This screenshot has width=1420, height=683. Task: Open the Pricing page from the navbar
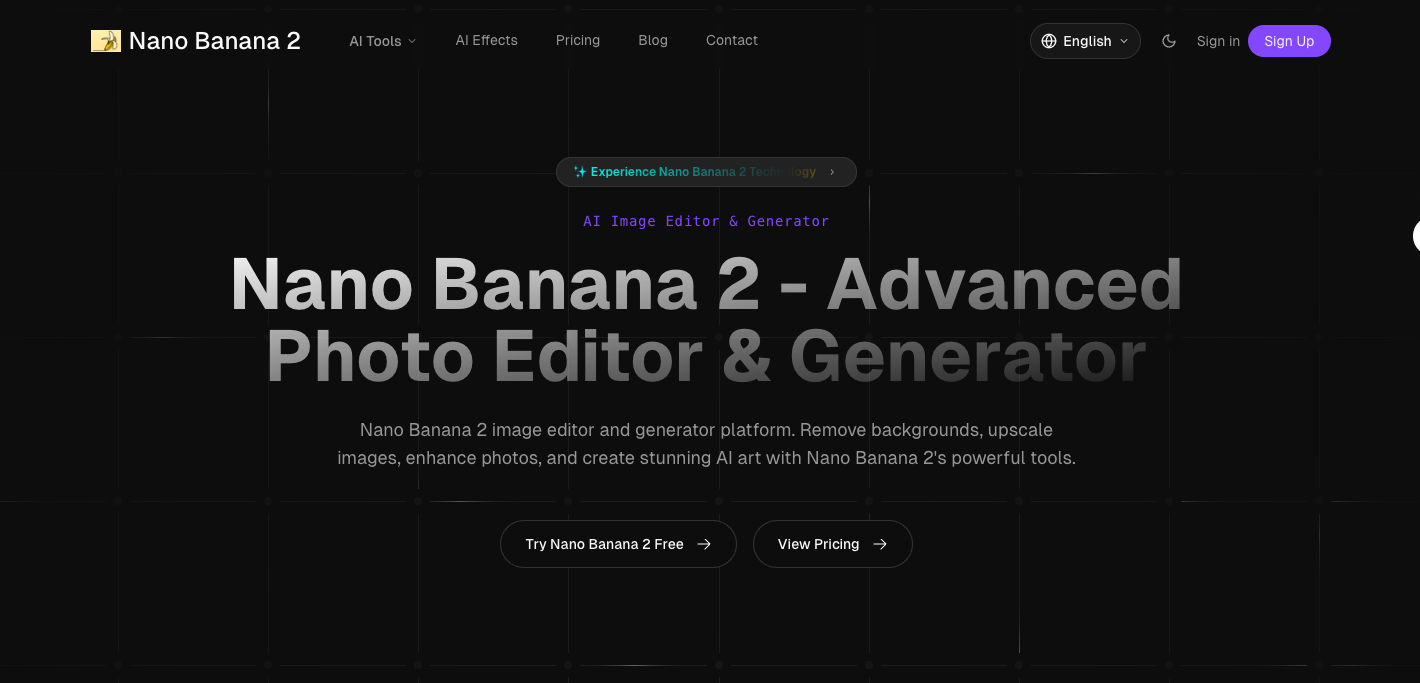pyautogui.click(x=577, y=41)
